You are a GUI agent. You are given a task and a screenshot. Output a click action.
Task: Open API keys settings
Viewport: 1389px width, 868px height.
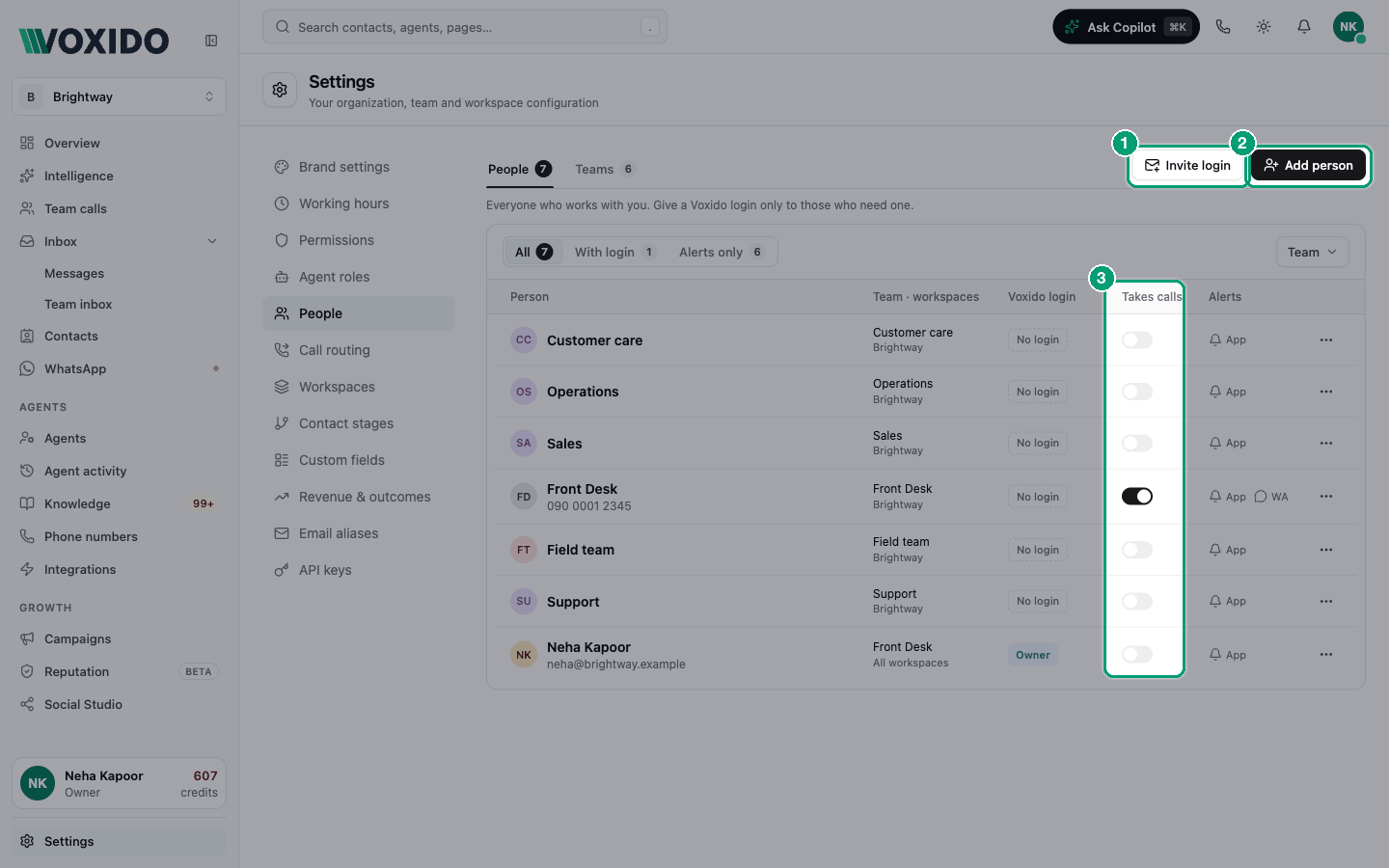coord(359,570)
